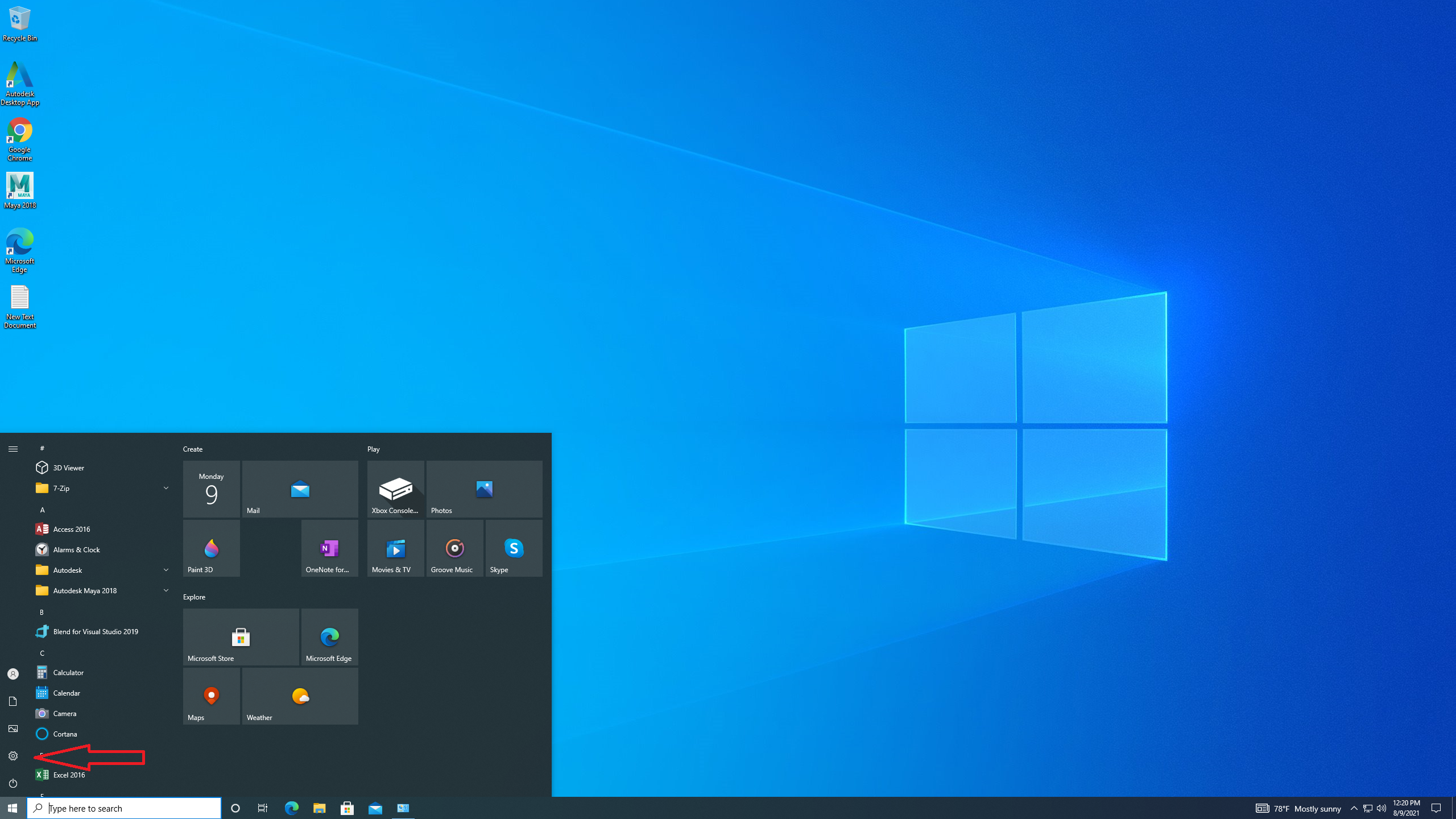Click the Power icon in Start menu
This screenshot has height=819, width=1456.
tap(13, 783)
